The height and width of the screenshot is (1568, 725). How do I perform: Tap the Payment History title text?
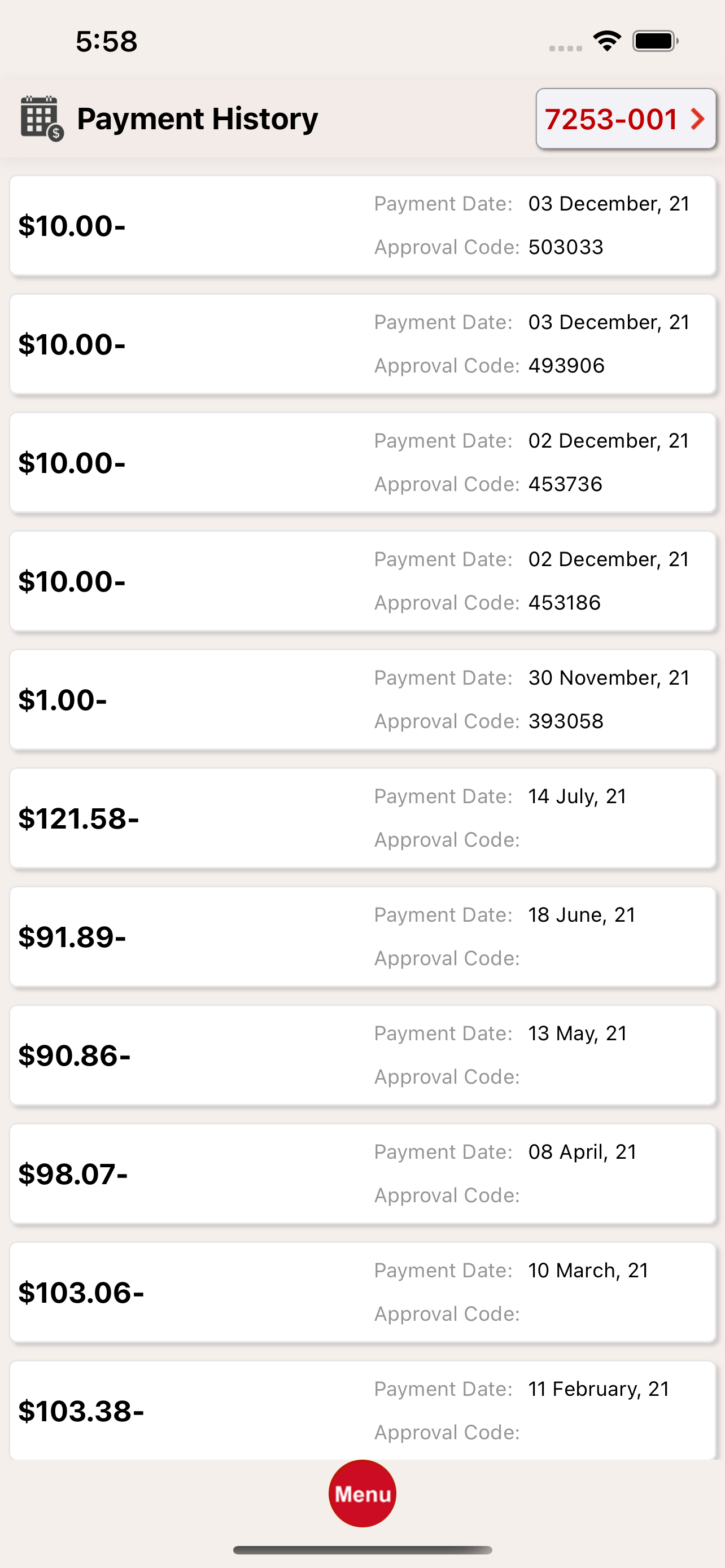197,119
